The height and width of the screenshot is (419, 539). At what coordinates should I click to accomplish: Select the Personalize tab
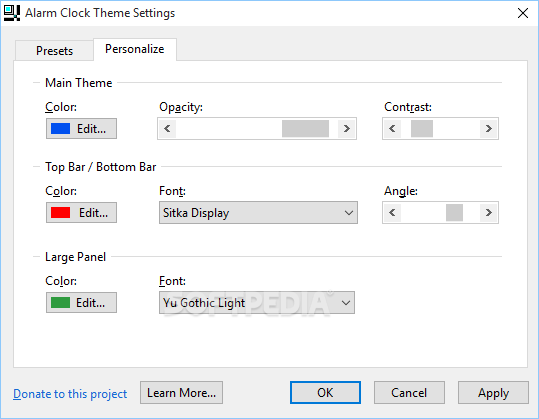tap(135, 49)
